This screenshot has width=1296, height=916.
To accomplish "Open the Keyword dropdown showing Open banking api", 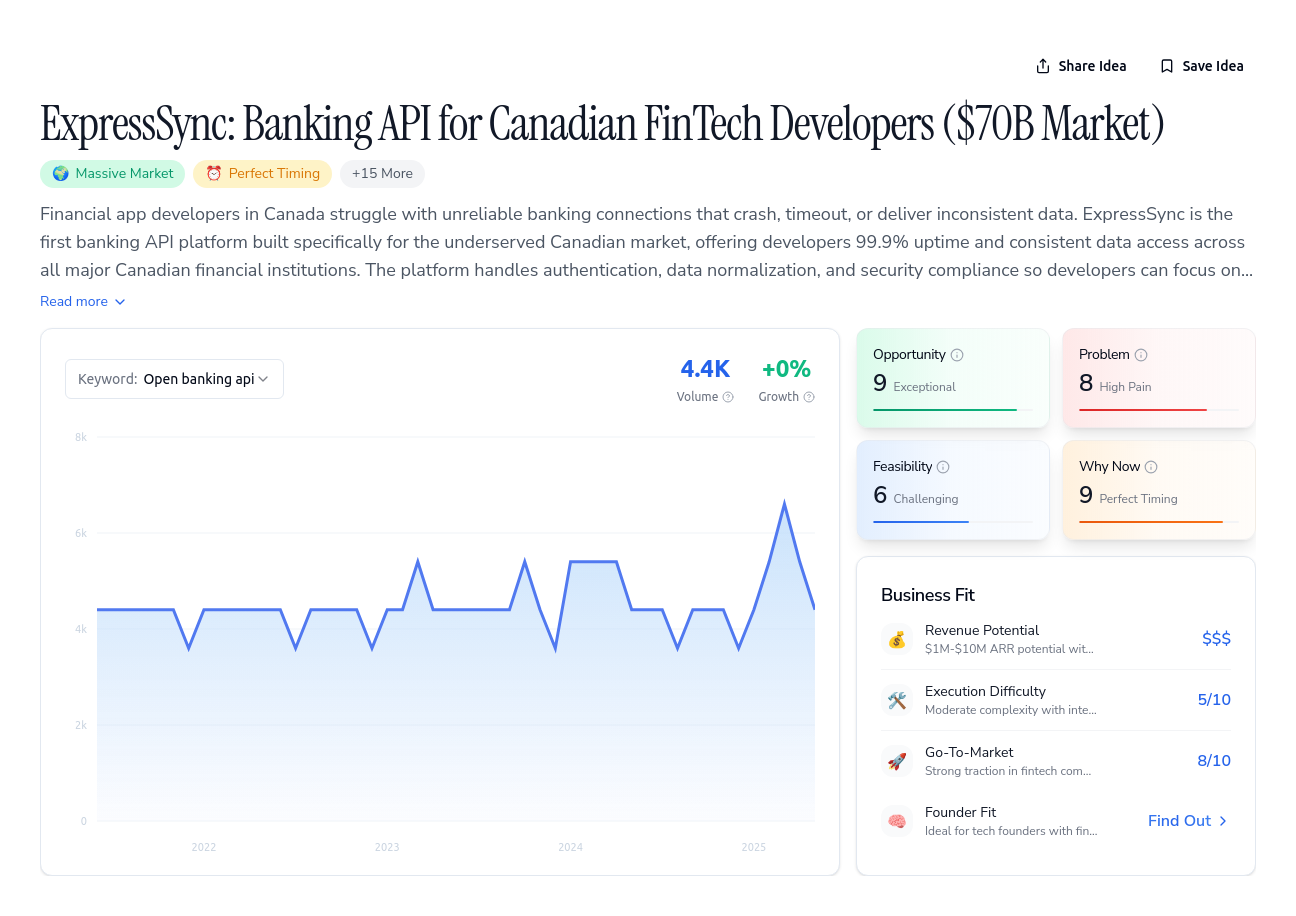I will (174, 379).
